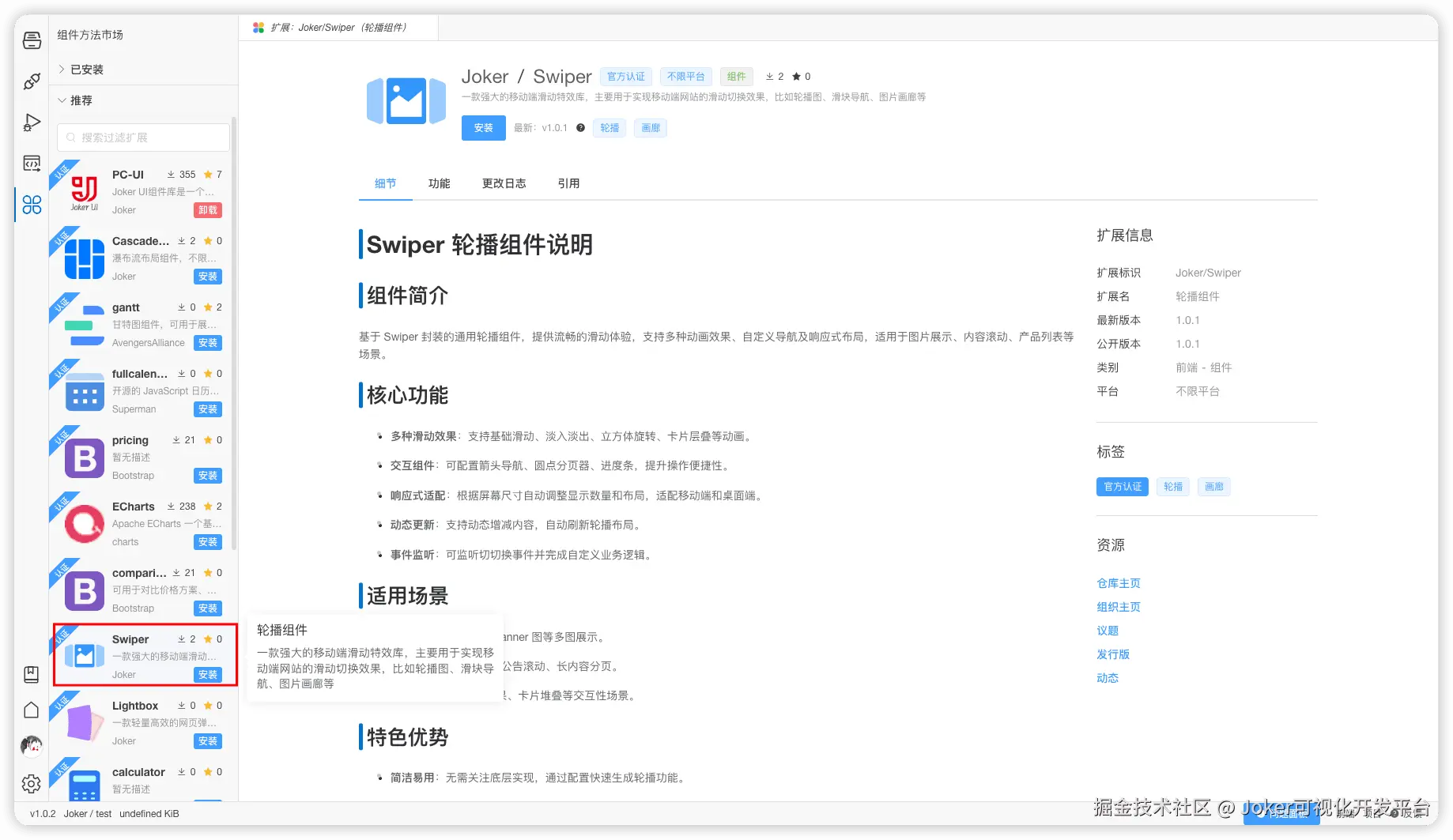Click the 不限平台 badge in header
The height and width of the screenshot is (840, 1453).
pos(685,77)
